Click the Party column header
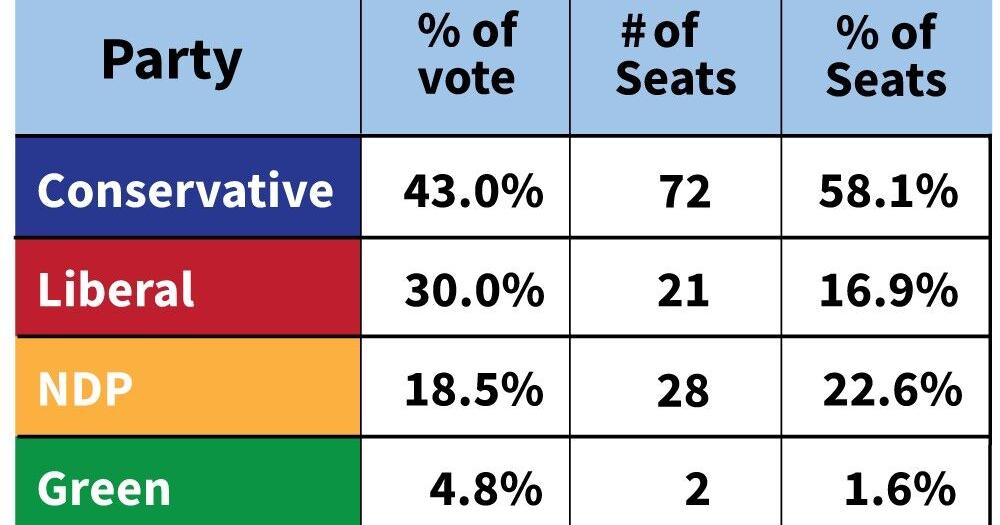This screenshot has height=525, width=1000. pyautogui.click(x=188, y=67)
